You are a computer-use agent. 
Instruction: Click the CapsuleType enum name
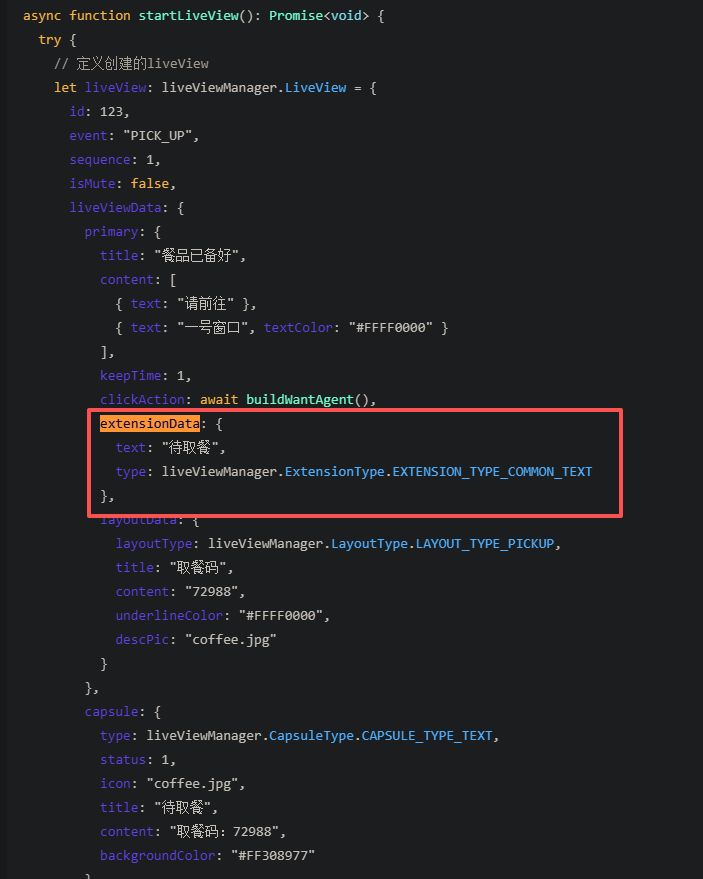coord(311,736)
